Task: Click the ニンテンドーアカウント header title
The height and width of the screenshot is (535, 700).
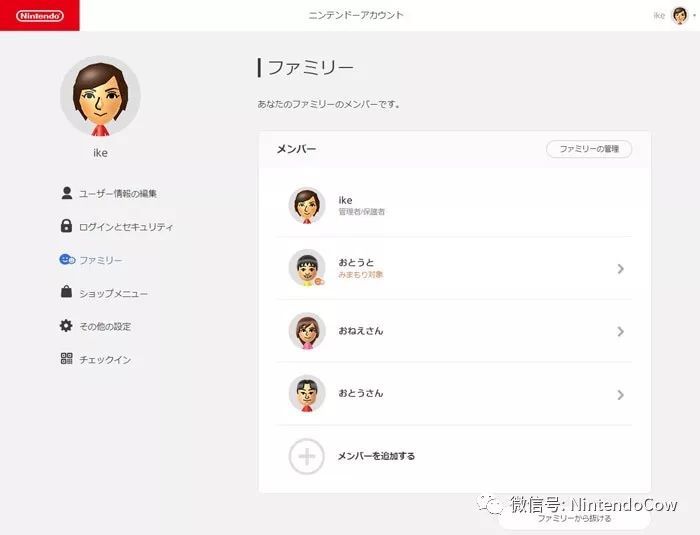Action: point(356,15)
